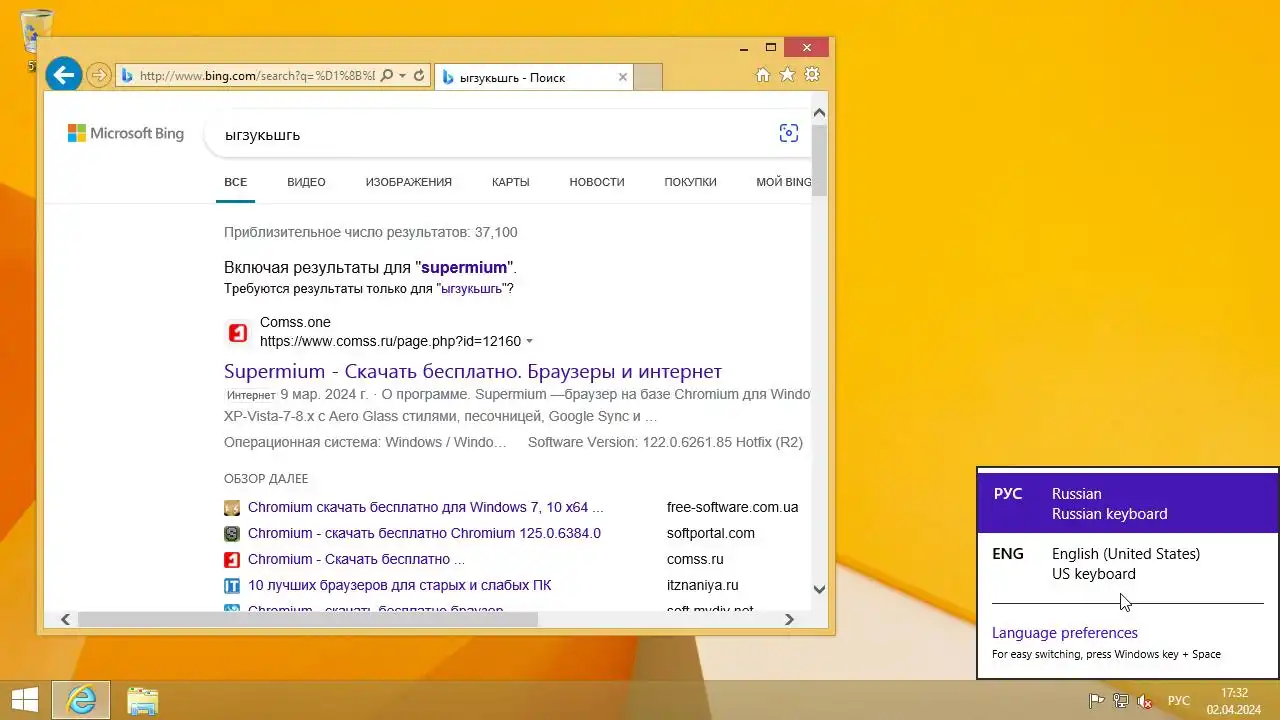Open File Explorer from the taskbar
Screen dimensions: 1280x720
(143, 700)
